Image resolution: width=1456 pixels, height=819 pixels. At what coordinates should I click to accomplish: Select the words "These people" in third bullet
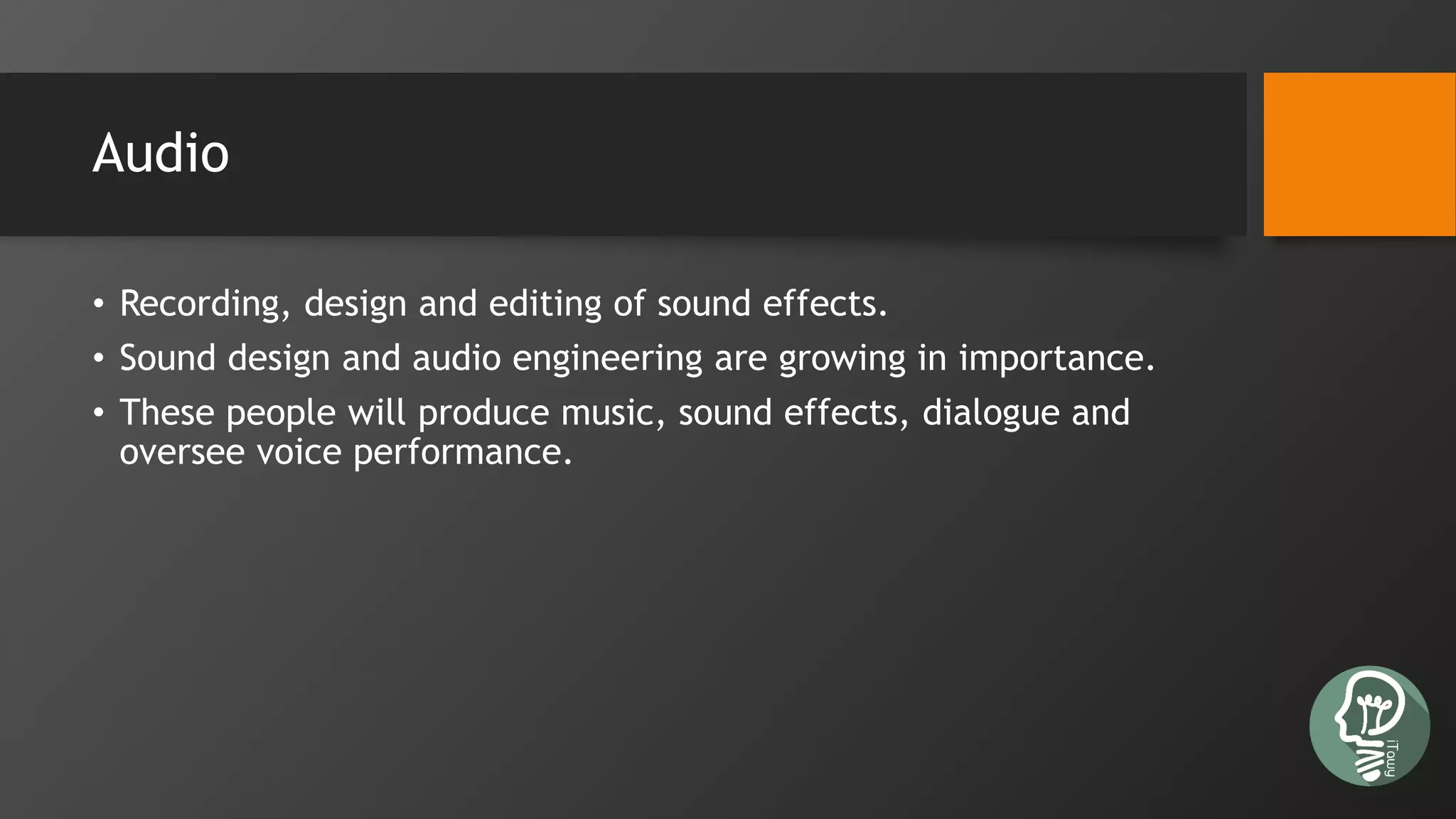[x=227, y=413]
